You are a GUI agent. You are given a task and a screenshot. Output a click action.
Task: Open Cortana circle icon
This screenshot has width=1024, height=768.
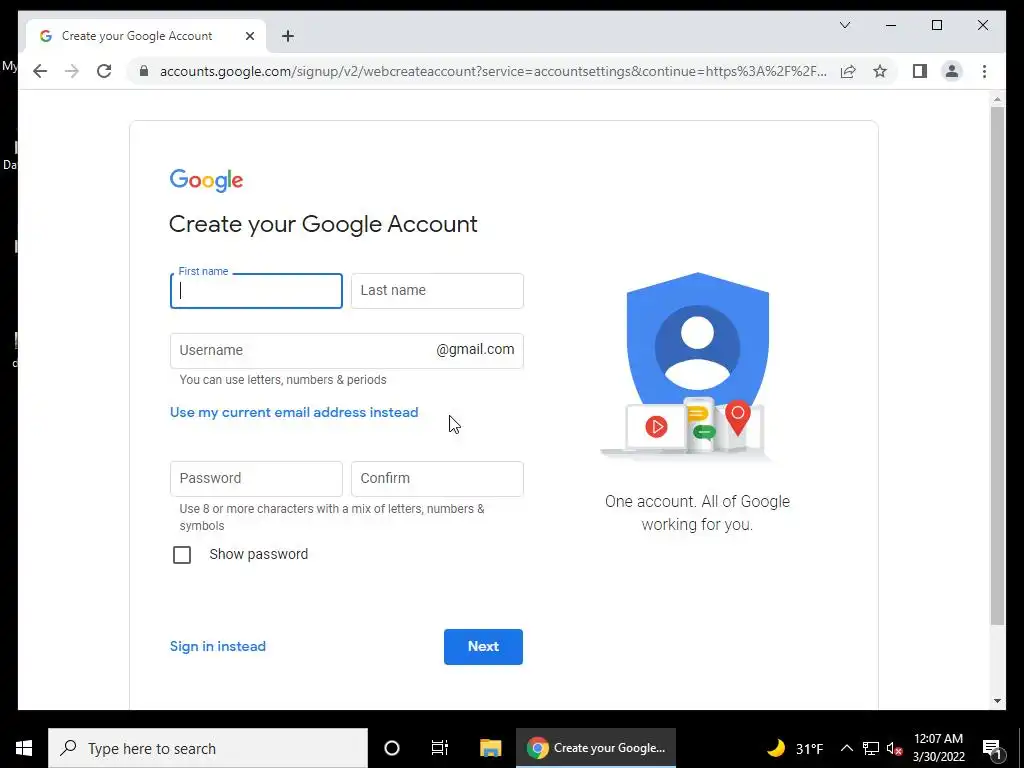click(x=392, y=748)
